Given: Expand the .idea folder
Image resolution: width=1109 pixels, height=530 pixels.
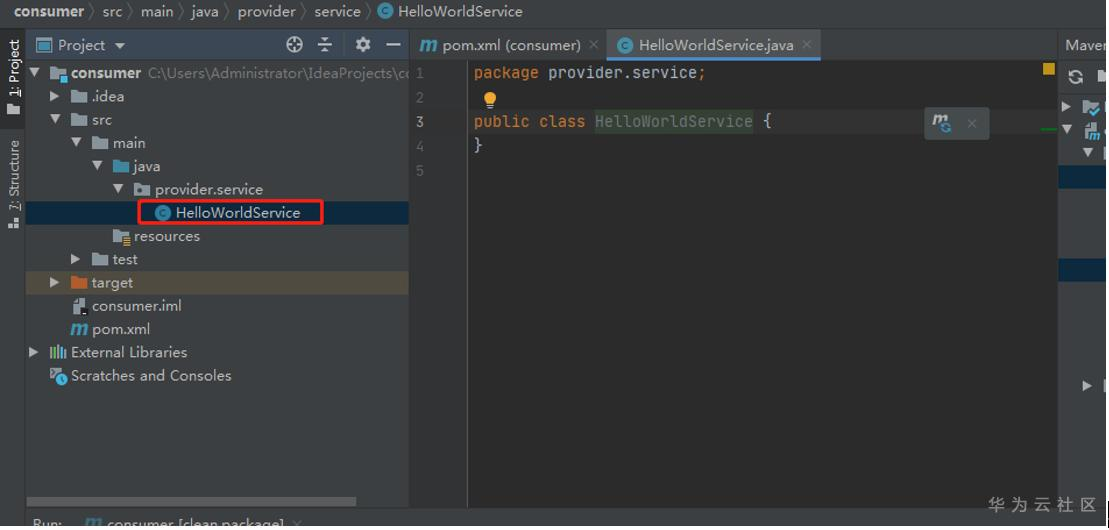Looking at the screenshot, I should pos(55,96).
